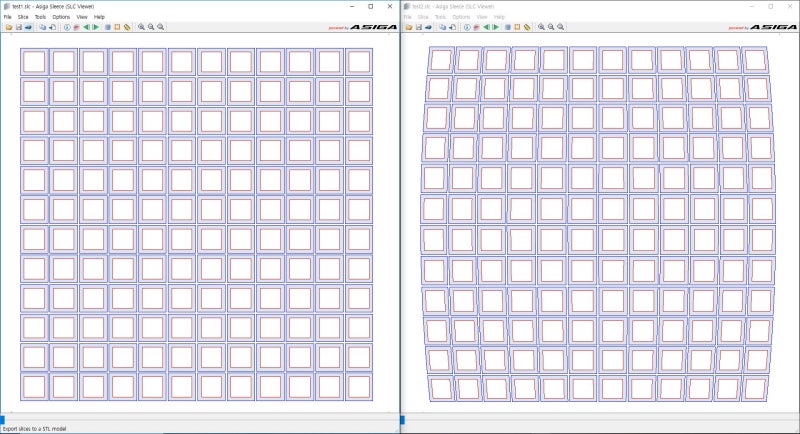The width and height of the screenshot is (800, 434).
Task: Open the Options menu in test2 window
Action: 461,17
